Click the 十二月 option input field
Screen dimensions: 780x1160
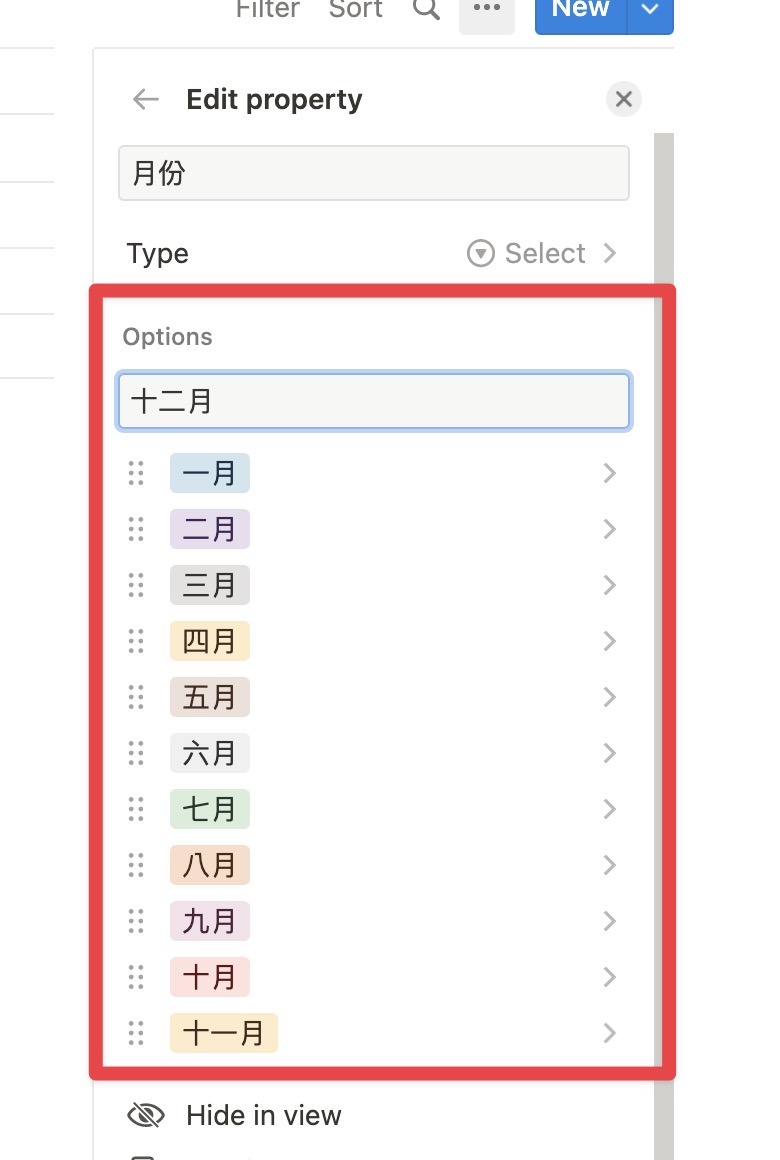(x=374, y=401)
